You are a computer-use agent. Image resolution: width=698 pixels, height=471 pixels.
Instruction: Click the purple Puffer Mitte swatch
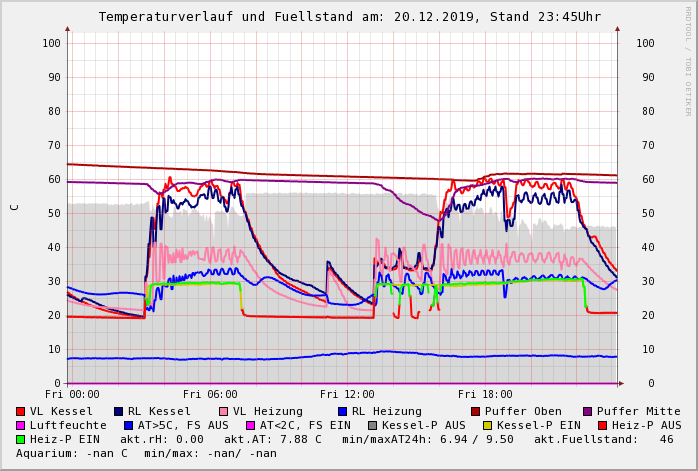click(x=588, y=411)
